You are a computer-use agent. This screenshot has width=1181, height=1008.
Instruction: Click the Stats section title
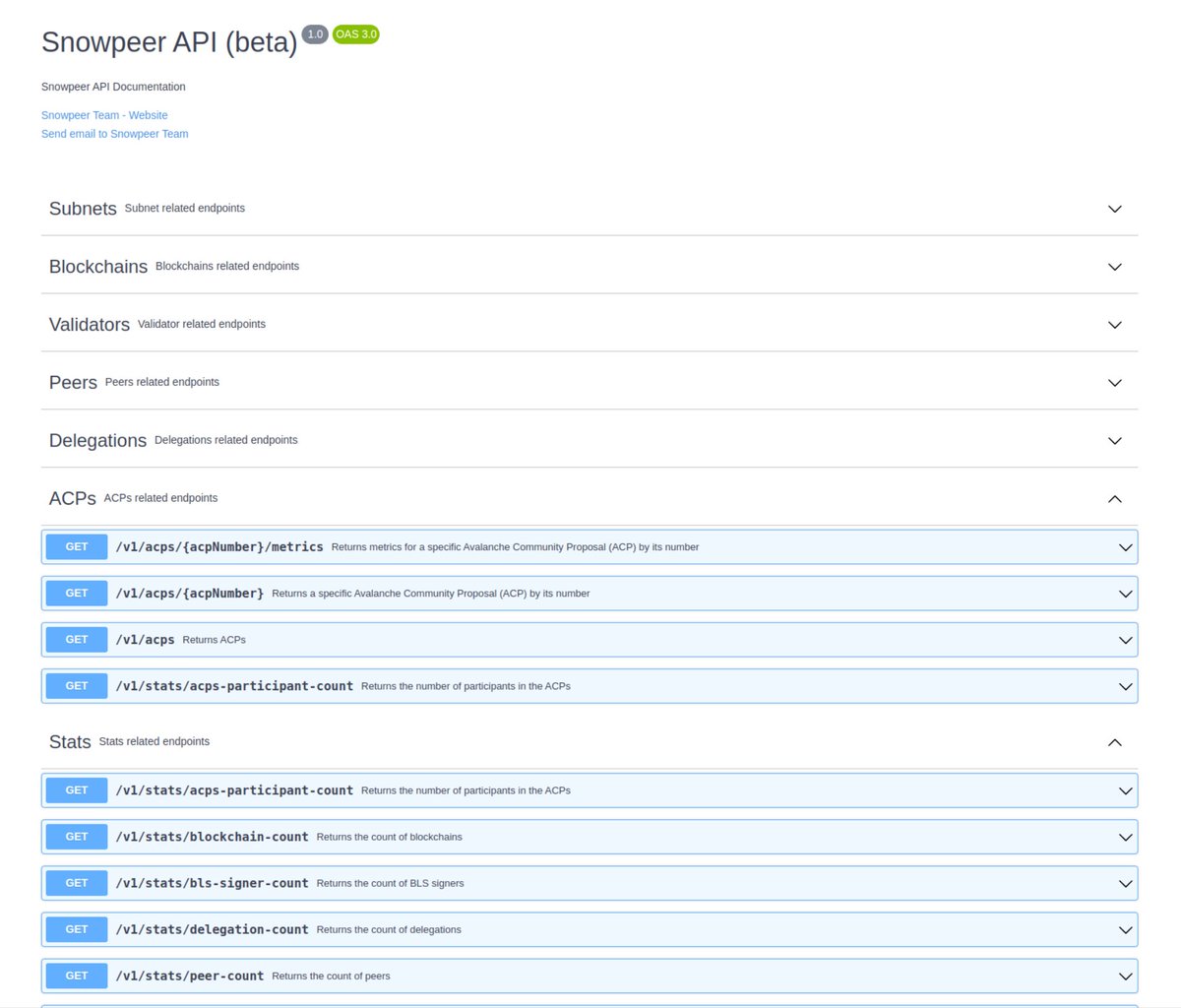[70, 742]
